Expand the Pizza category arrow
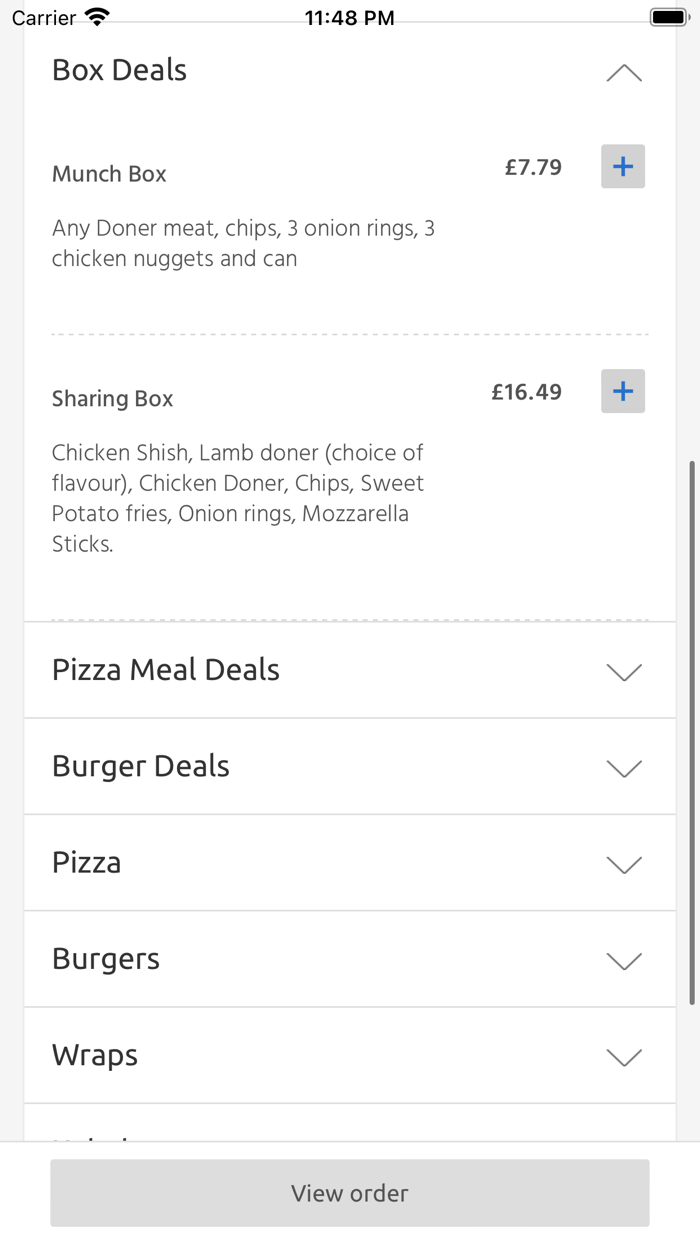700x1244 pixels. click(624, 865)
